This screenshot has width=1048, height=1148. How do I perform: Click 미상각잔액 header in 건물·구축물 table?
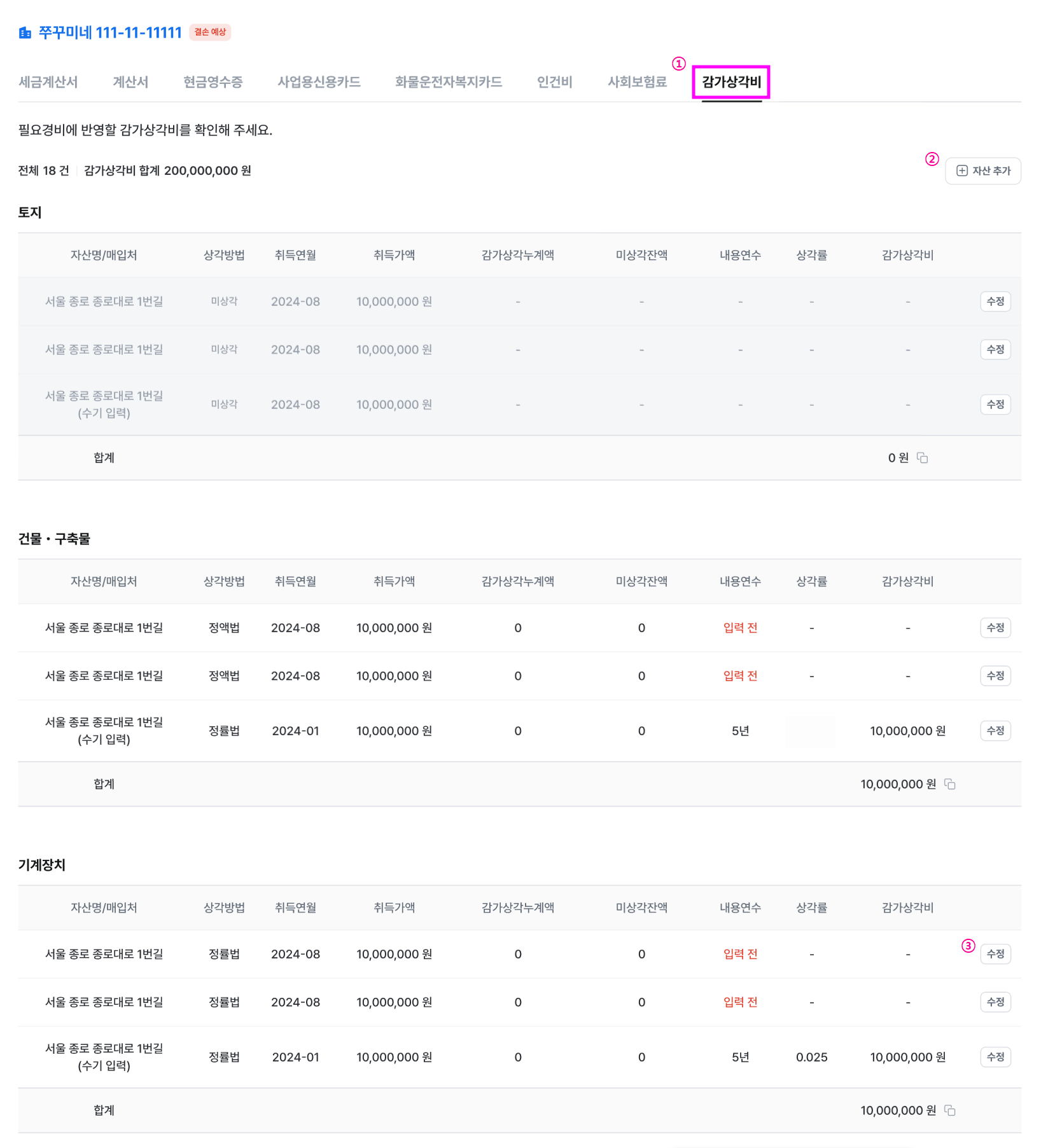pos(641,581)
